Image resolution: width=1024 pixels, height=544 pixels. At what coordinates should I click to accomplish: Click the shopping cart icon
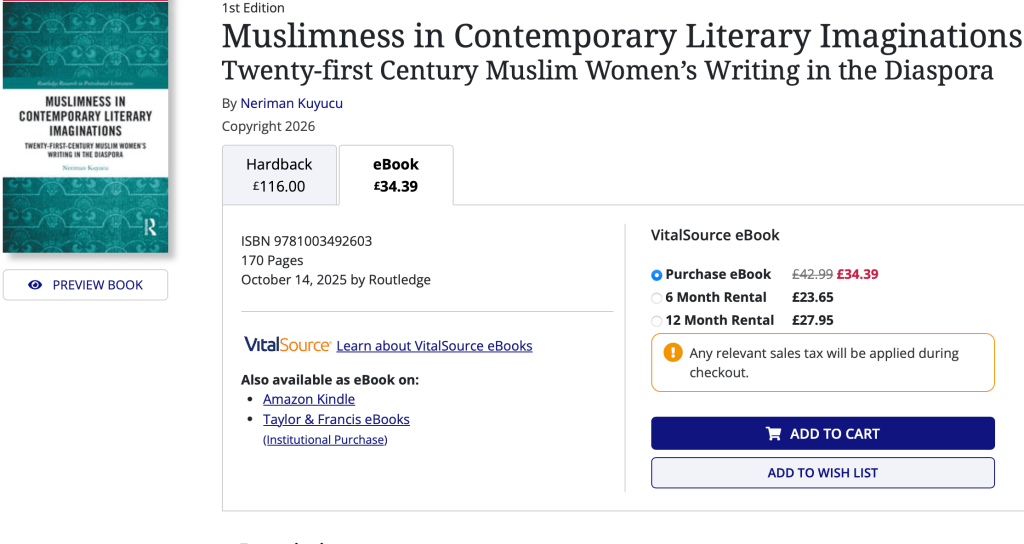[x=773, y=434]
